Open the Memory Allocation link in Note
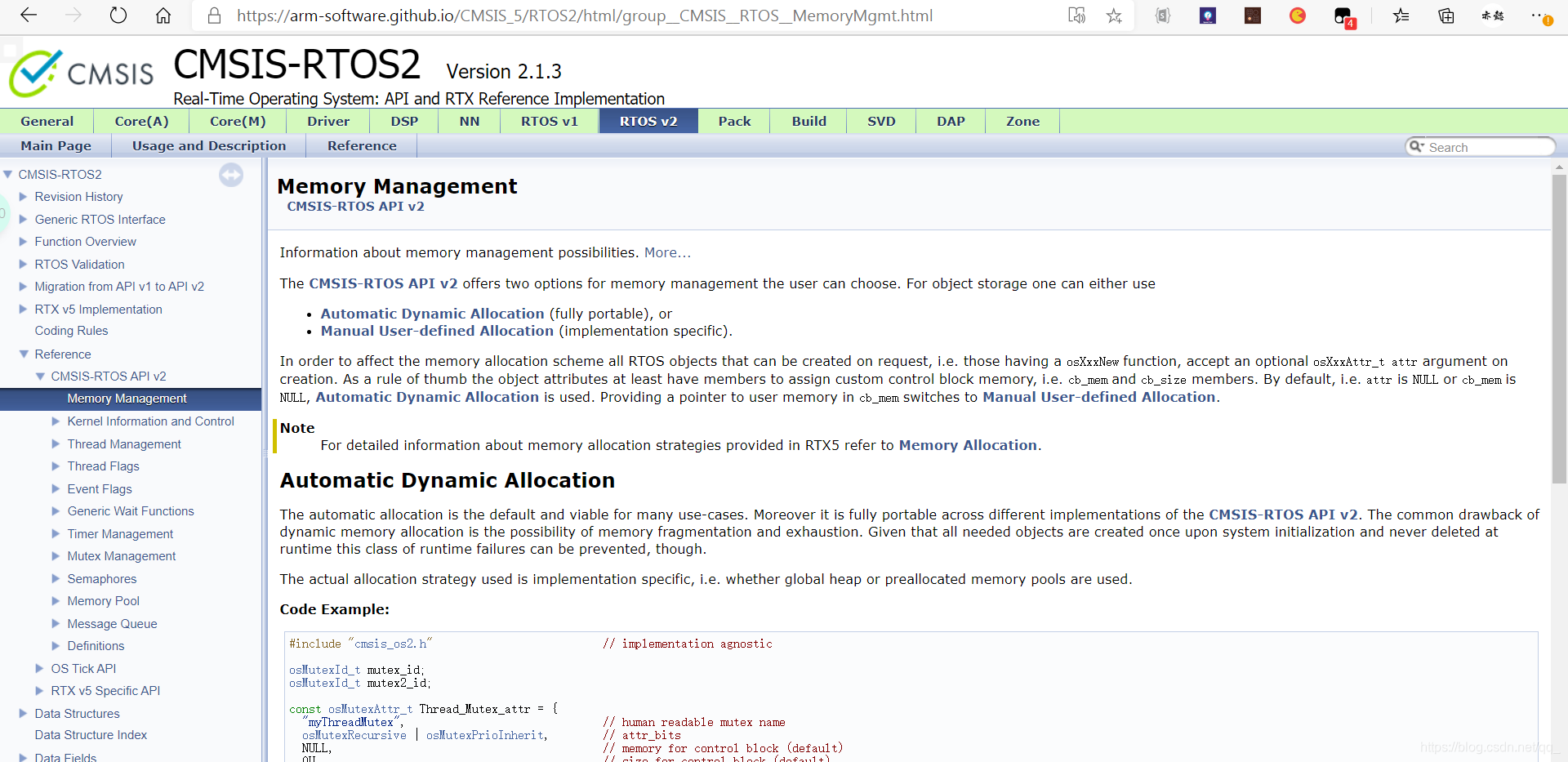 [x=968, y=445]
